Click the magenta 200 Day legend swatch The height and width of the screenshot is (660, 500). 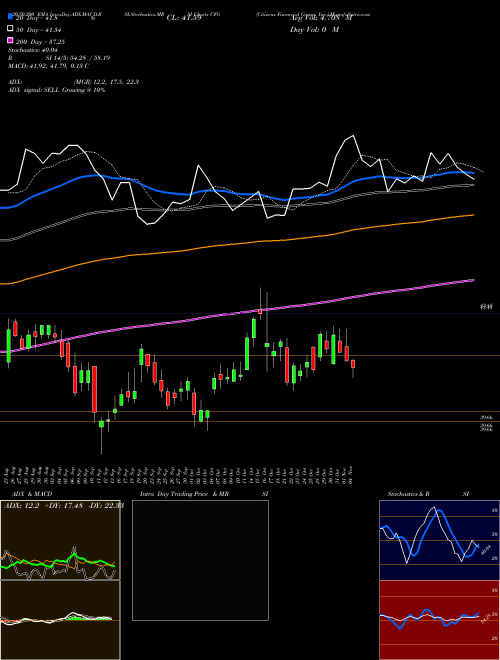(x=10, y=41)
